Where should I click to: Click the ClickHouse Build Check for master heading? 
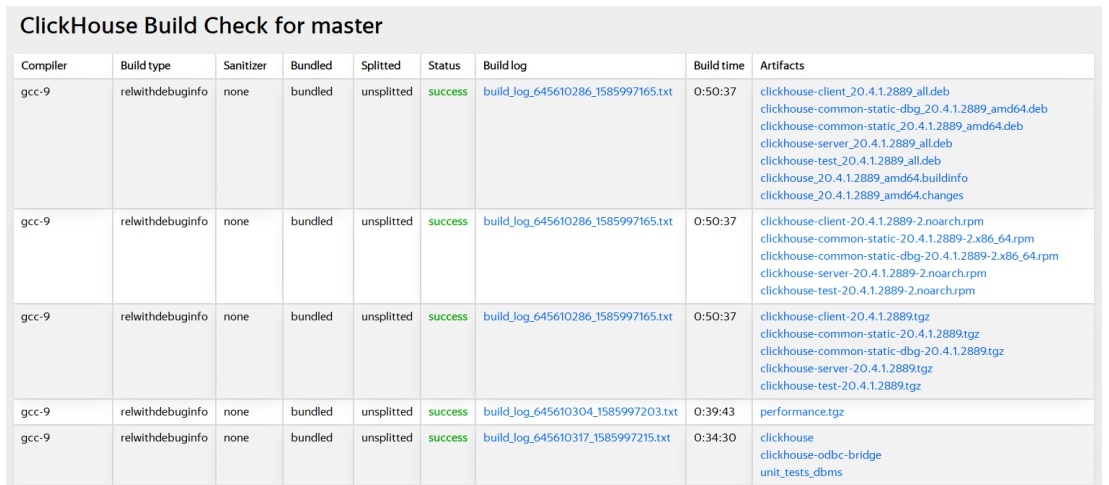201,26
